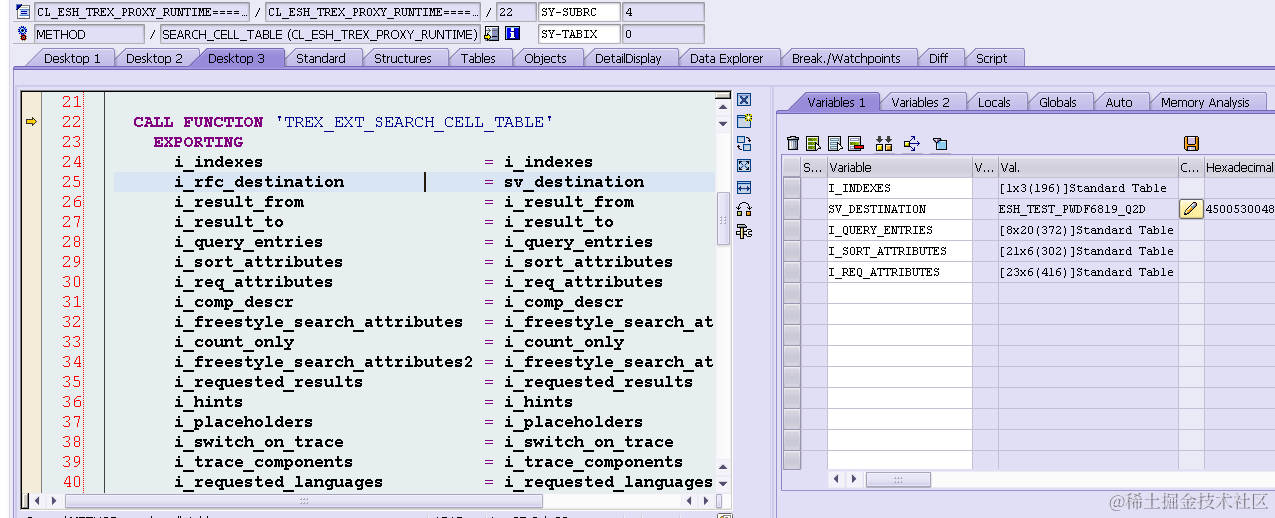This screenshot has width=1275, height=518.
Task: Open the Objects tab
Action: coord(545,58)
